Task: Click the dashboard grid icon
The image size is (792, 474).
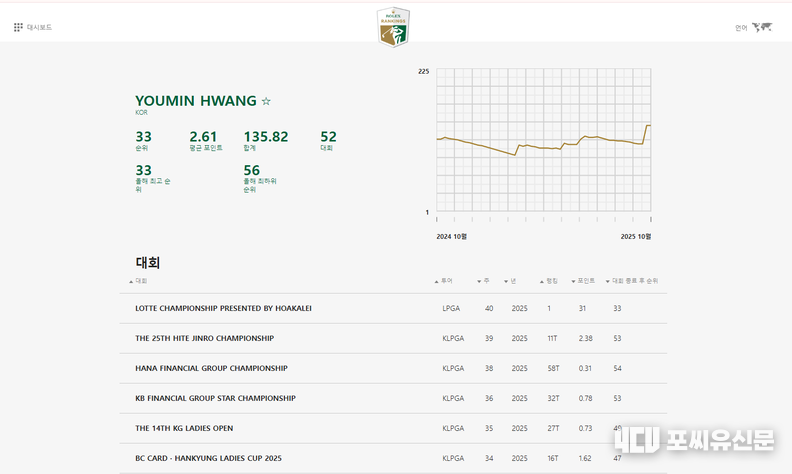Action: [18, 27]
